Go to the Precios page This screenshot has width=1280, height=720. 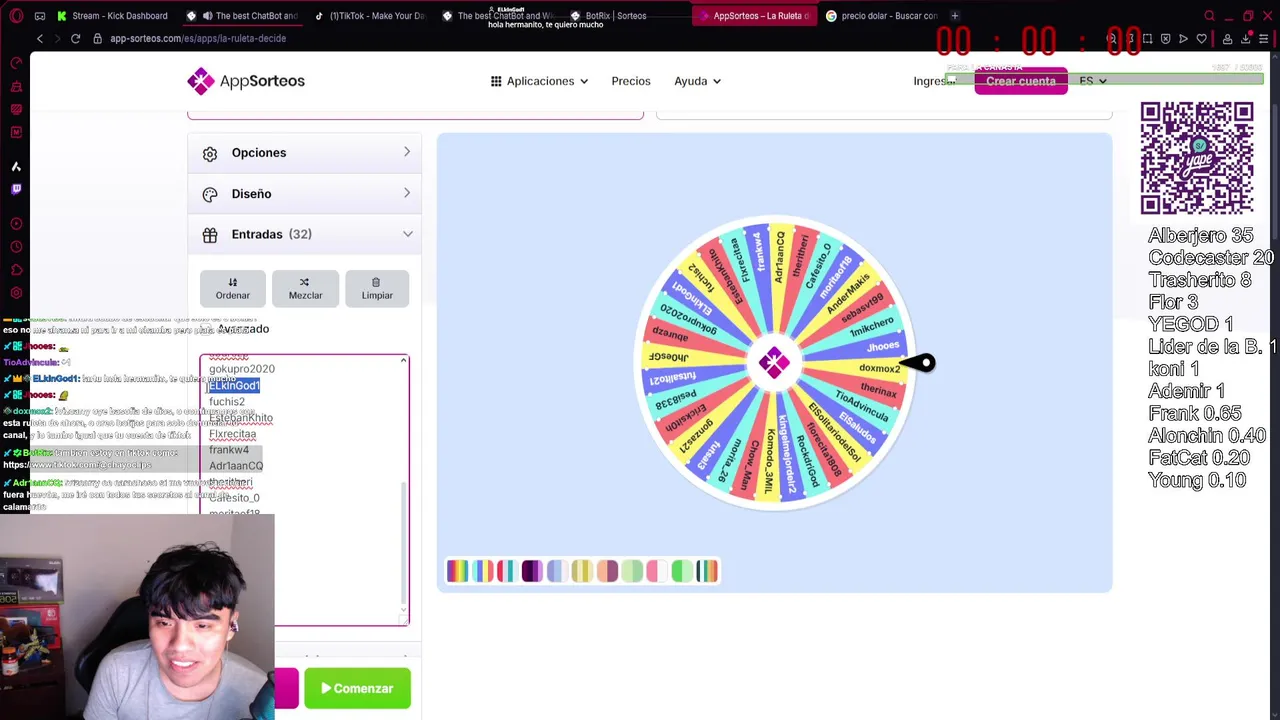pos(631,81)
